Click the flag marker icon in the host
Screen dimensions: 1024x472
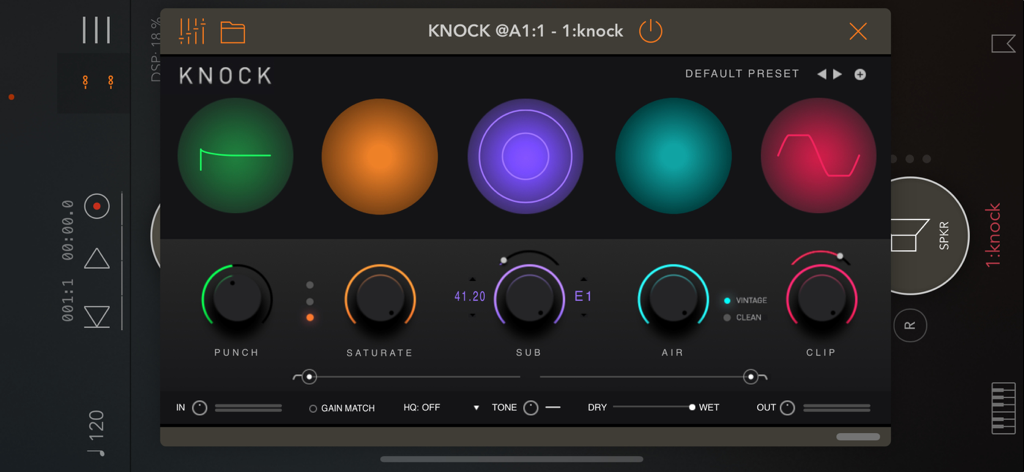1002,44
